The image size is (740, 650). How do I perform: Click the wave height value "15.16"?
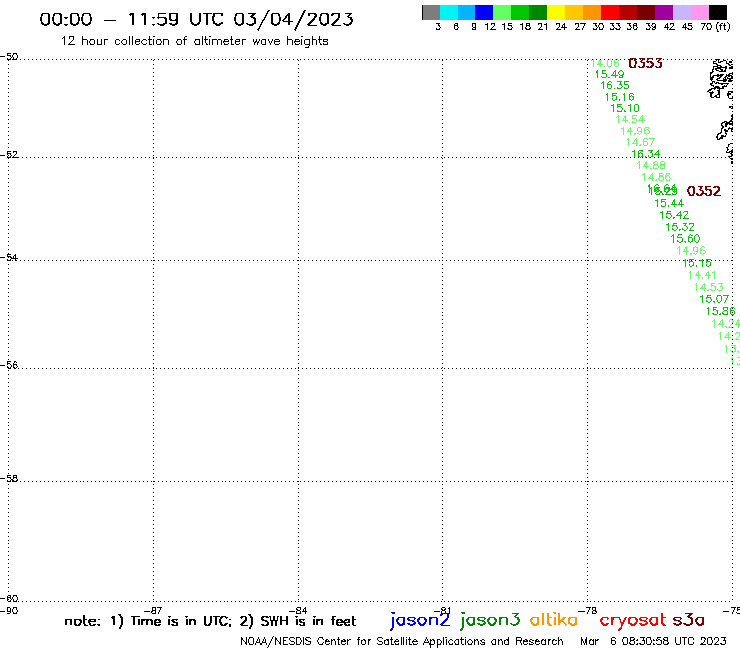(x=620, y=97)
